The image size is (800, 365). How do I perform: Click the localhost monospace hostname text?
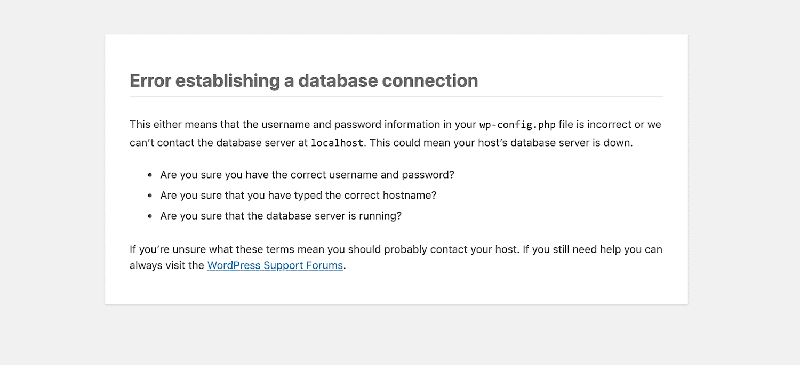[x=337, y=143]
